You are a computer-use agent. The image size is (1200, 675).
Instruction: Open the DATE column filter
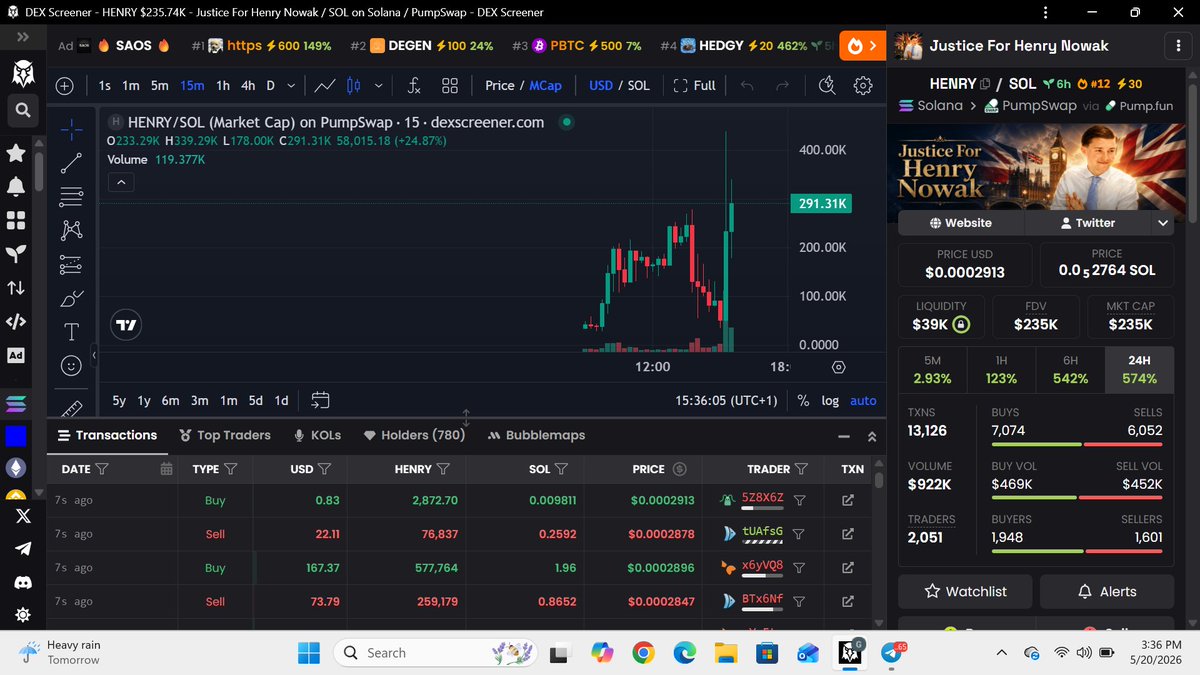[x=102, y=468]
